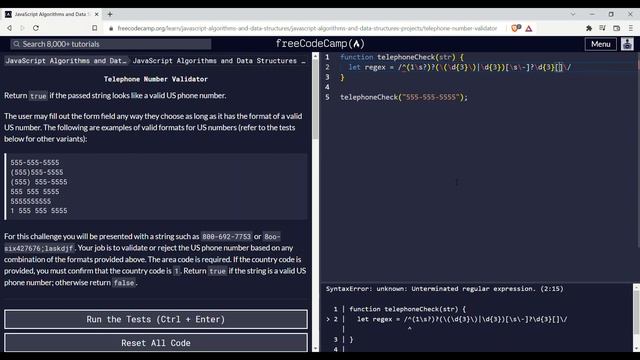Viewport: 640px width, 360px height.
Task: Open the Brave shields lion icon
Action: (x=515, y=28)
